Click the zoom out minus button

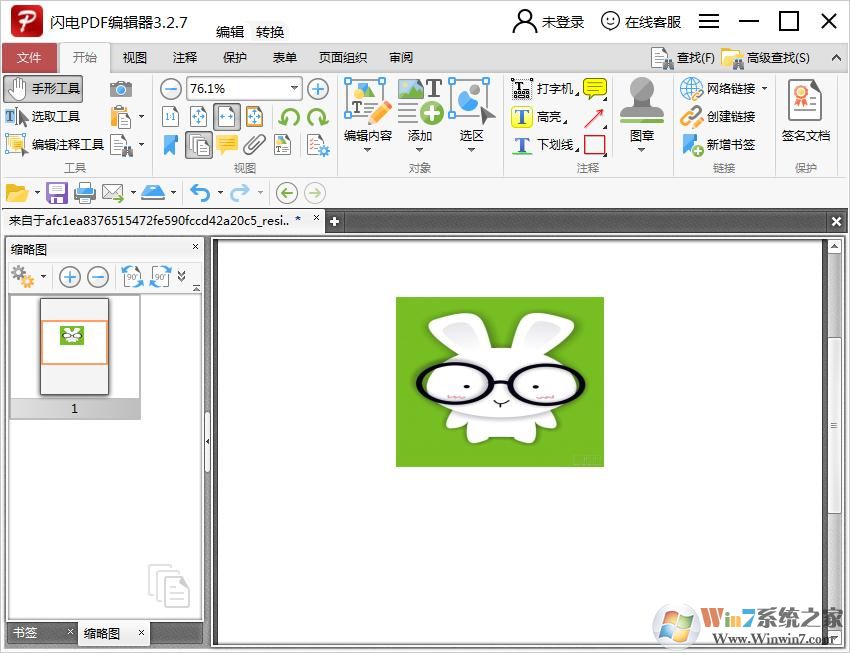pyautogui.click(x=171, y=89)
